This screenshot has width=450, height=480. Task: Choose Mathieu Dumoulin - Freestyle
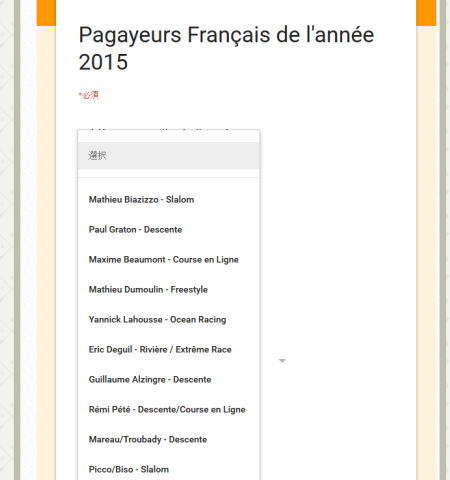pyautogui.click(x=169, y=289)
